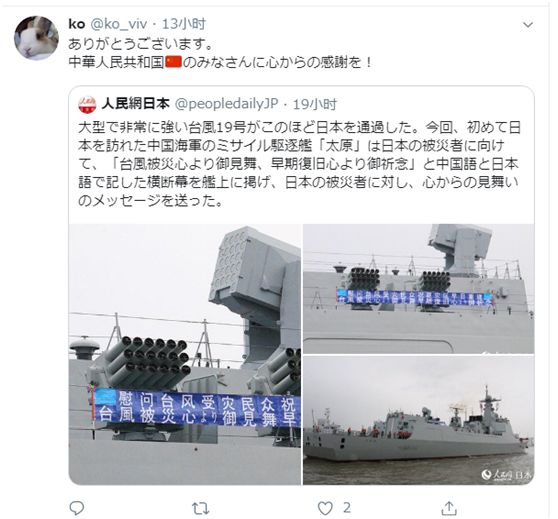View the large banner close-up photo
The width and height of the screenshot is (558, 519).
(x=185, y=354)
